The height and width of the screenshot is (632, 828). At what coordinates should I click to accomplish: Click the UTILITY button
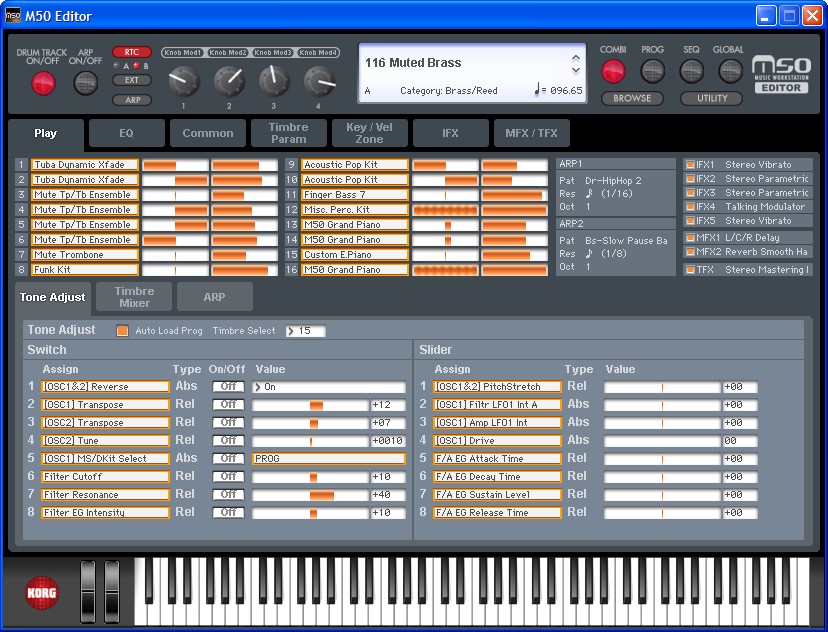coord(712,98)
